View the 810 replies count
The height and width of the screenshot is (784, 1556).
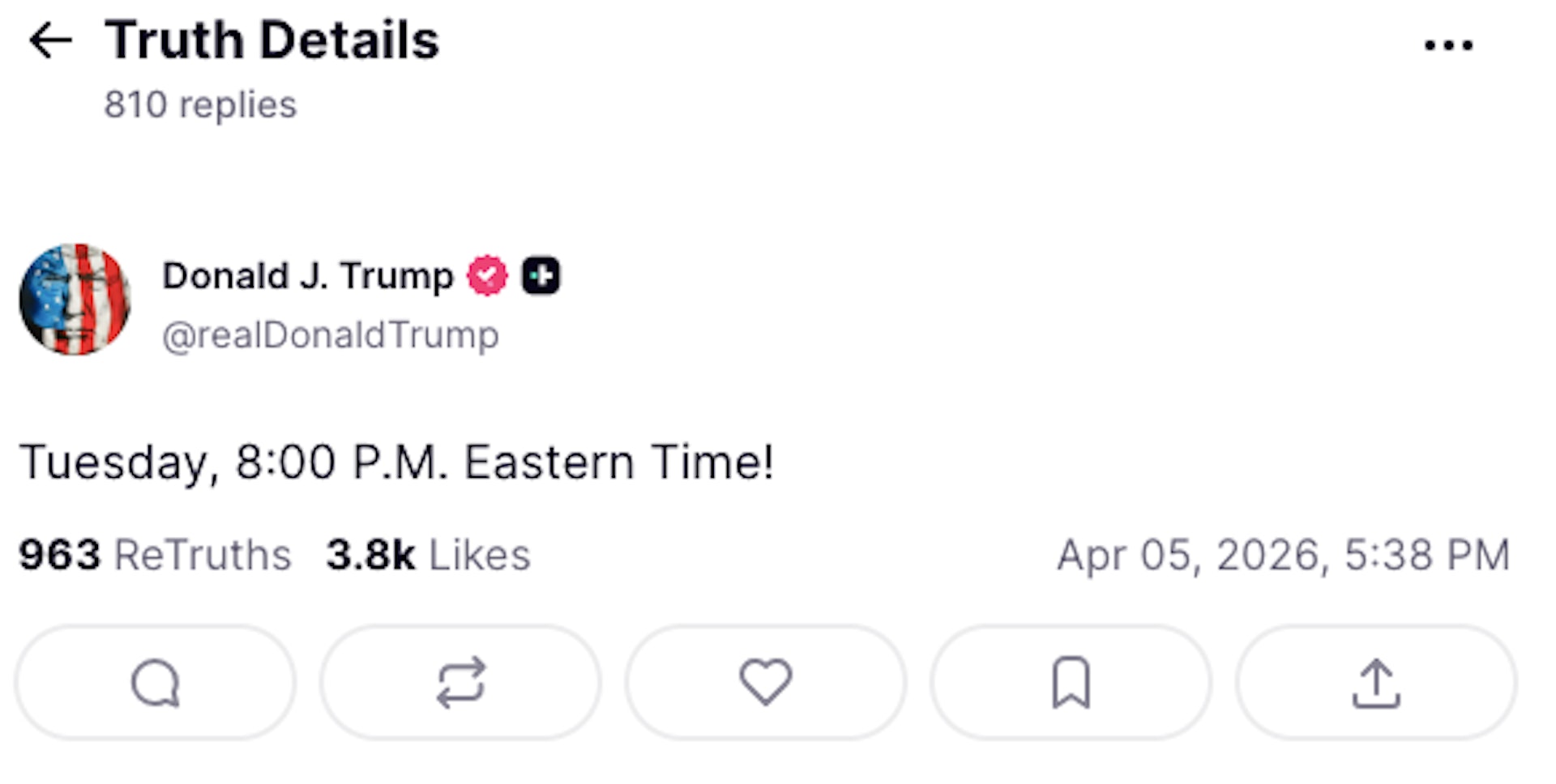(x=199, y=103)
